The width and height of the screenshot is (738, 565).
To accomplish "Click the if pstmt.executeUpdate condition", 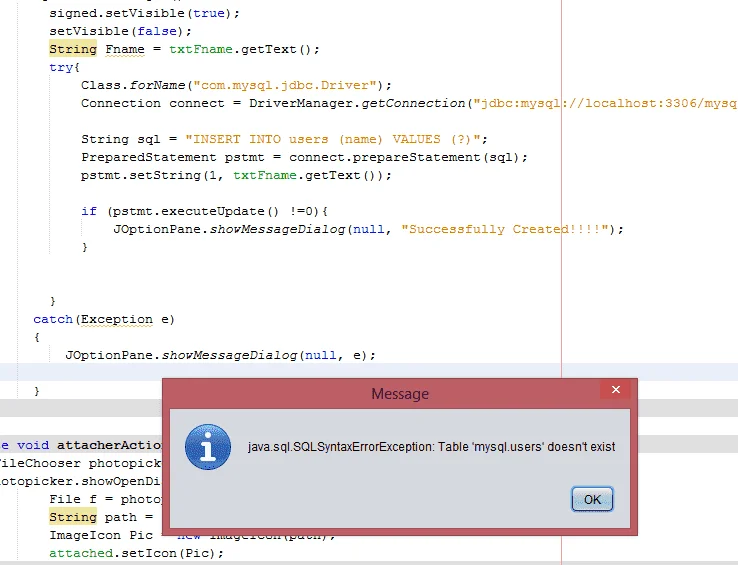I will point(205,211).
